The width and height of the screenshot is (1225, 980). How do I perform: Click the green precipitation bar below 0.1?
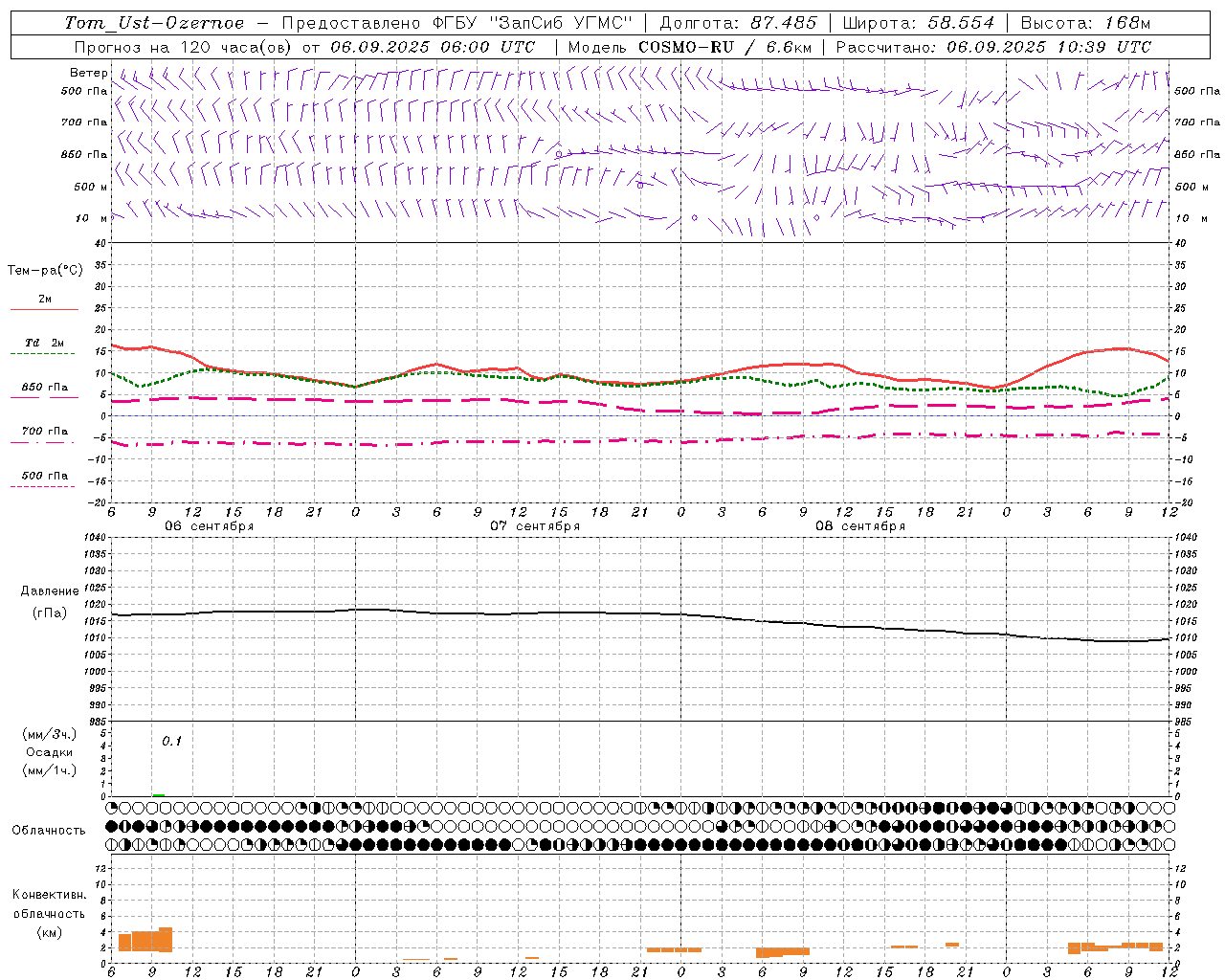158,794
